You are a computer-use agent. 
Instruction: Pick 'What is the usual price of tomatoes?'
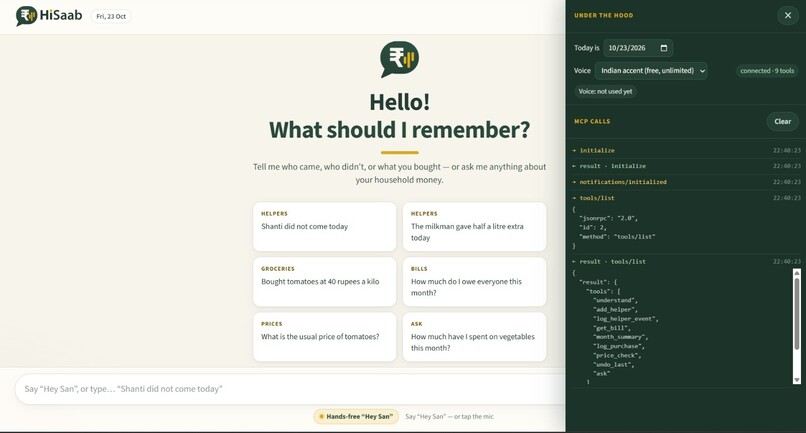pos(324,337)
